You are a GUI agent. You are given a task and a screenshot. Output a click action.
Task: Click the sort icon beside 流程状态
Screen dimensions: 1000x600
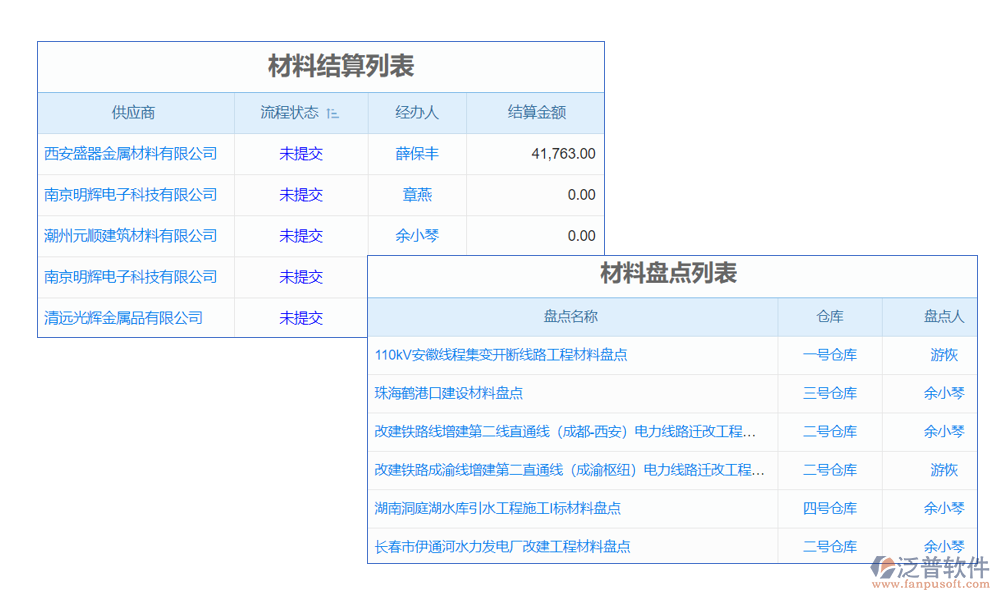point(333,113)
